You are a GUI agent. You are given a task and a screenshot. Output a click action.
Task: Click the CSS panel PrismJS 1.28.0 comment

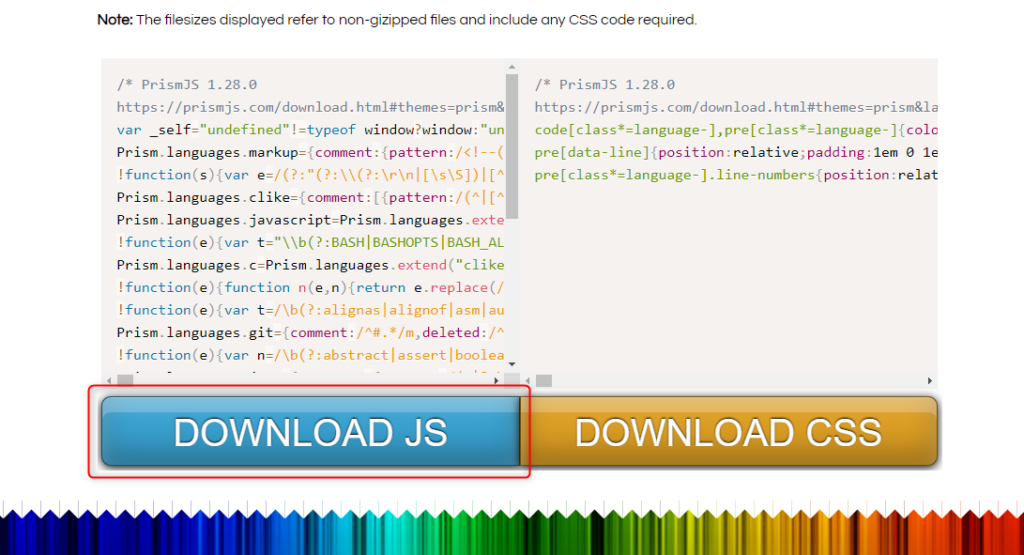coord(605,85)
